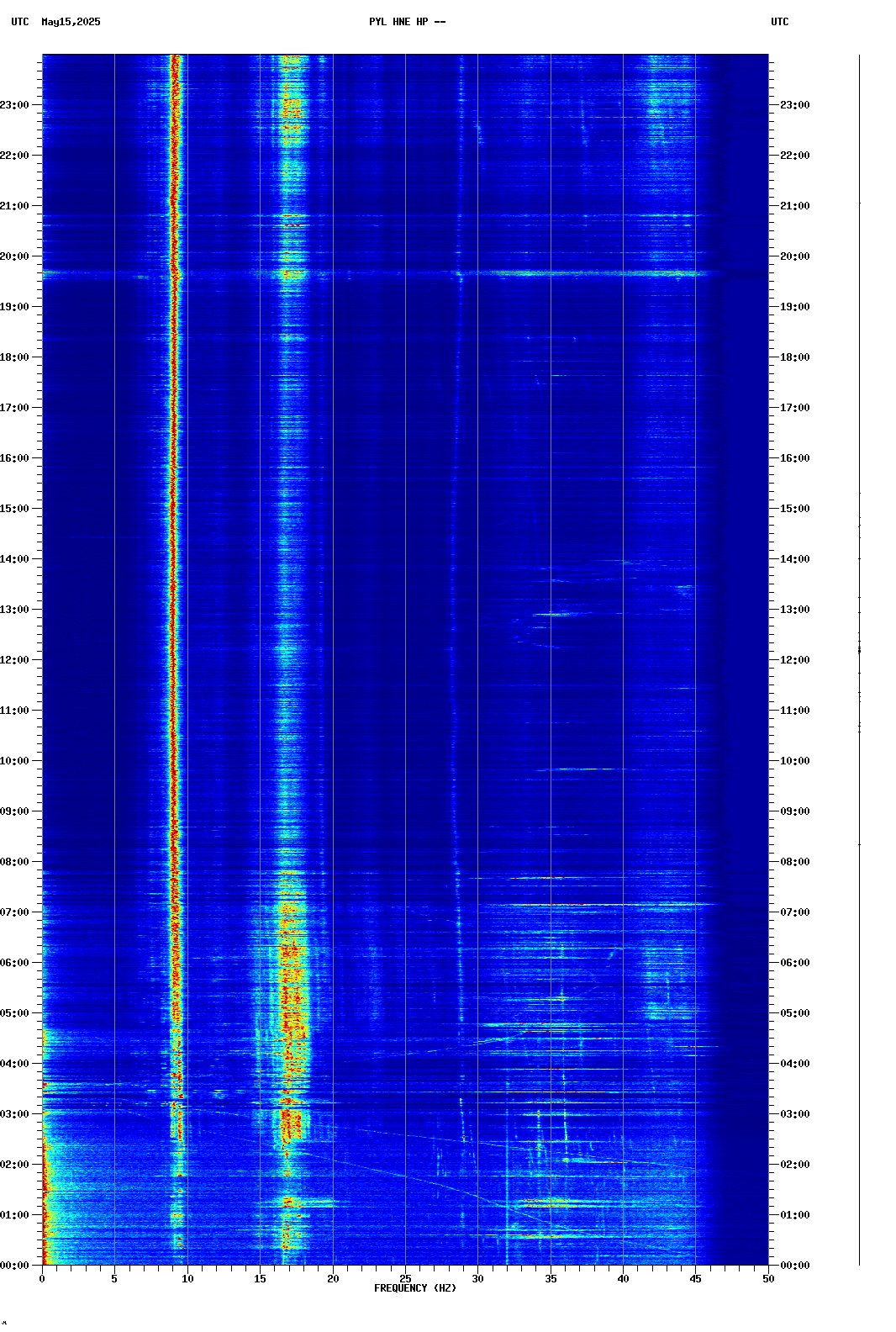896x1332 pixels.
Task: Select the left 07:00 time label
Action: (14, 912)
